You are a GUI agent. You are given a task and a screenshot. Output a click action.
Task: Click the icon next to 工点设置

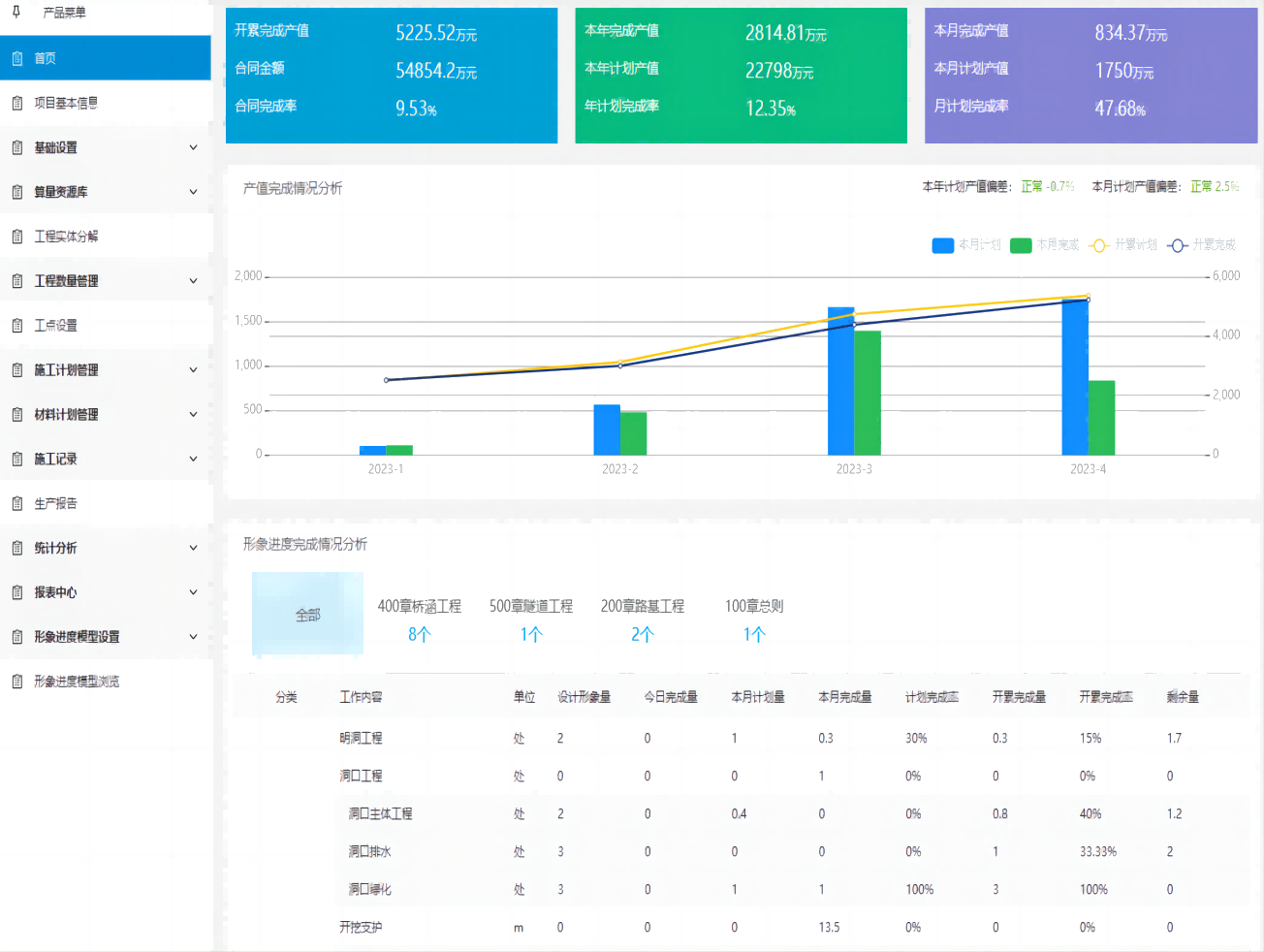coord(17,326)
